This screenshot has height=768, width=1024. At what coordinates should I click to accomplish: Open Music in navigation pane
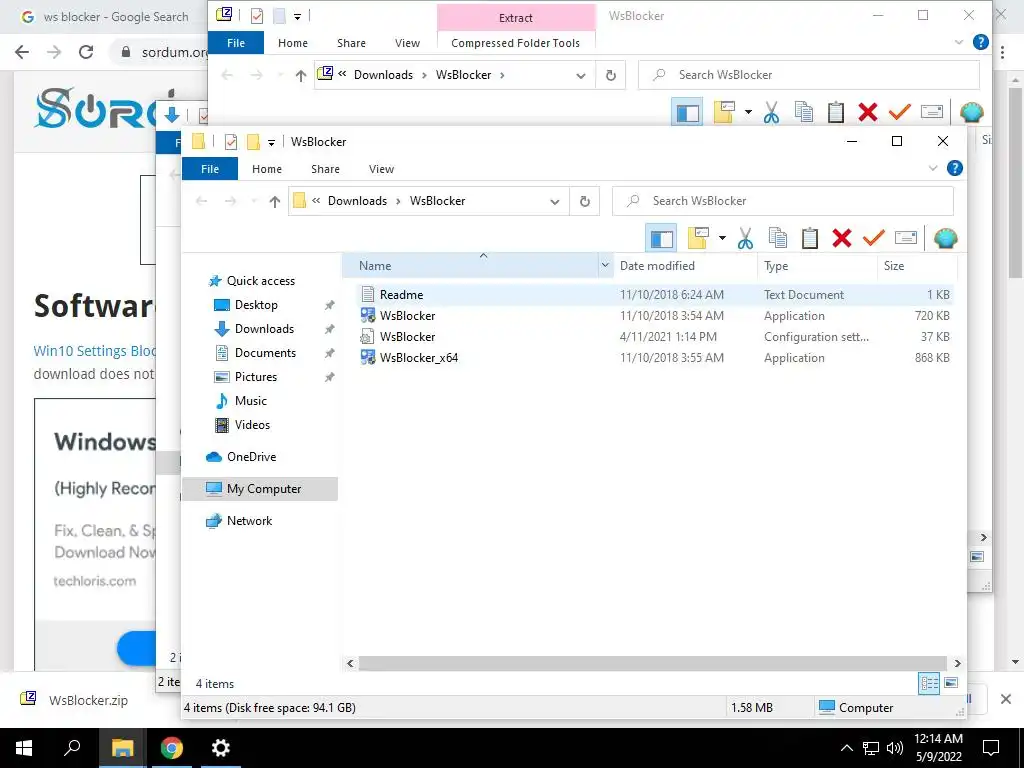[x=241, y=401]
